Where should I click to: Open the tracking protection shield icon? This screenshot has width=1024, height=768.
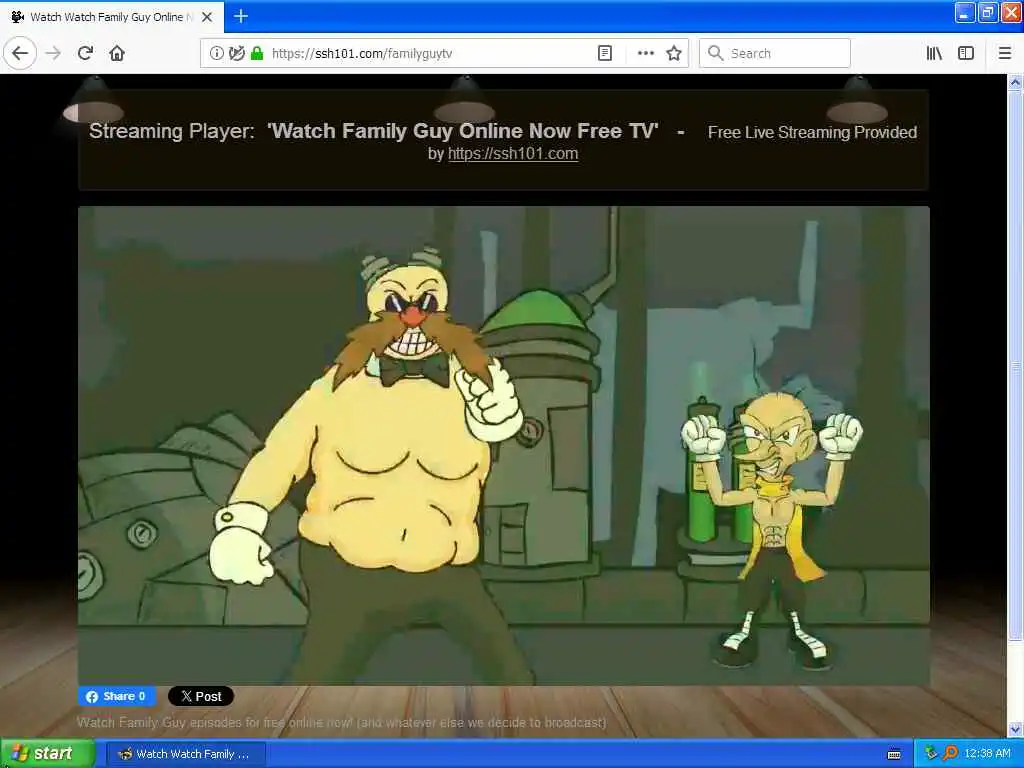coord(237,54)
